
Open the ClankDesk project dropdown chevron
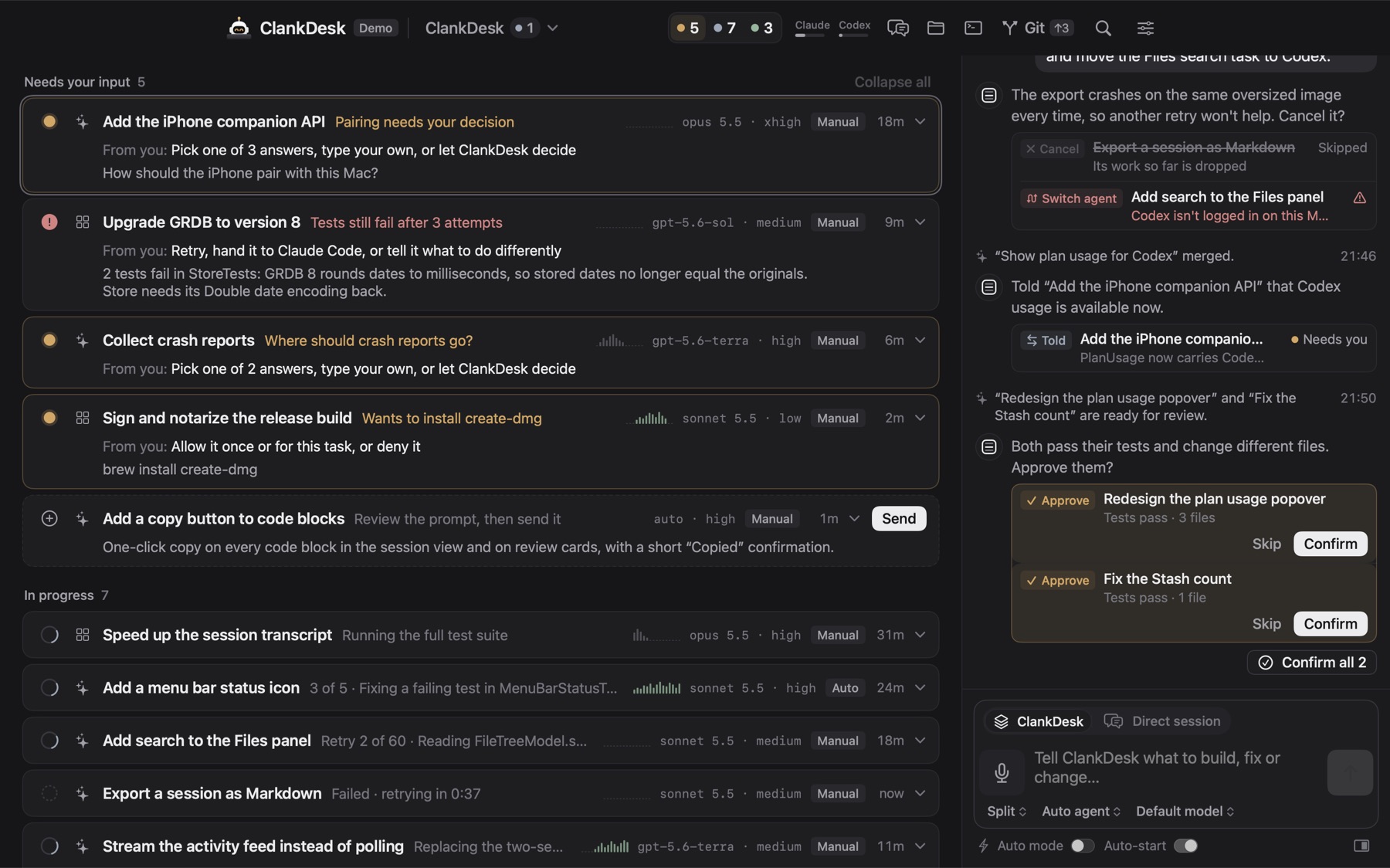553,28
